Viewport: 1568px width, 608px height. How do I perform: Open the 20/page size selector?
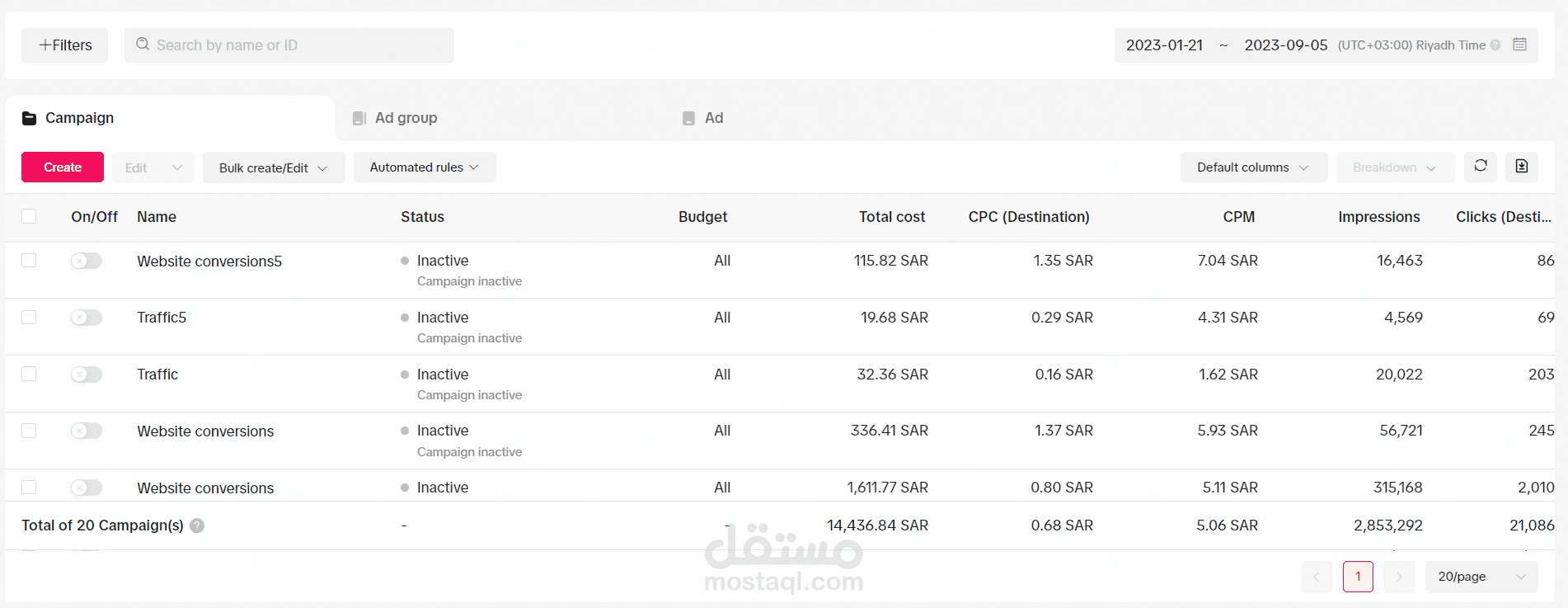tap(1481, 577)
